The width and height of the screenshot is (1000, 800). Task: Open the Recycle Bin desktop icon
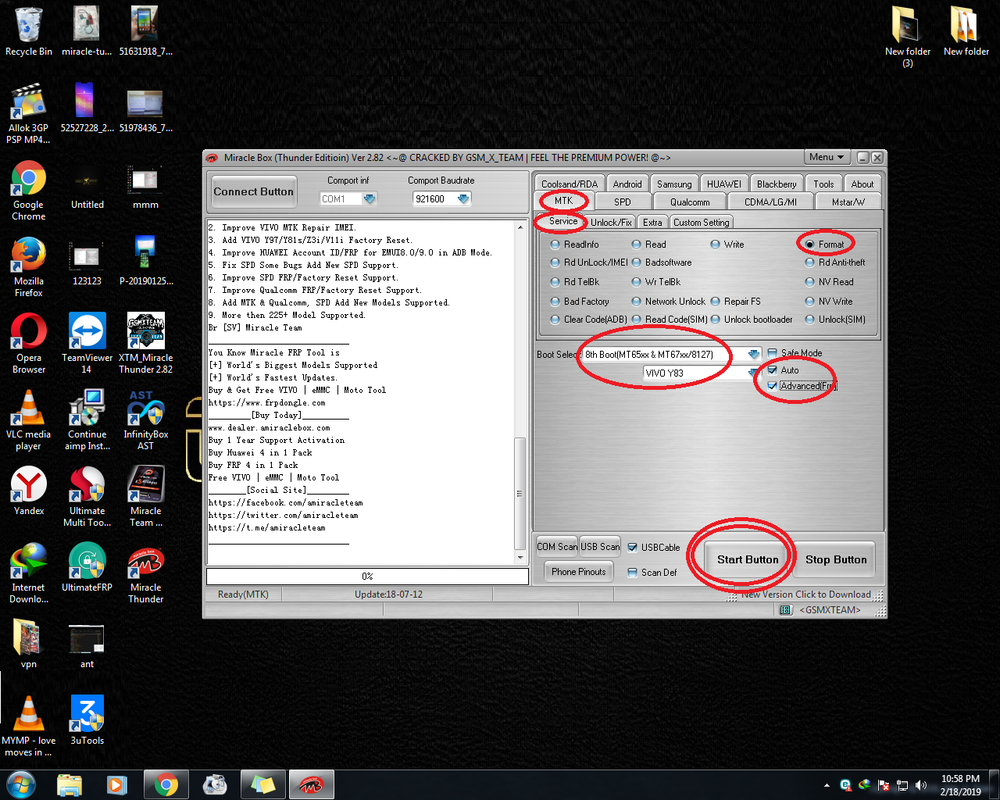tap(28, 32)
